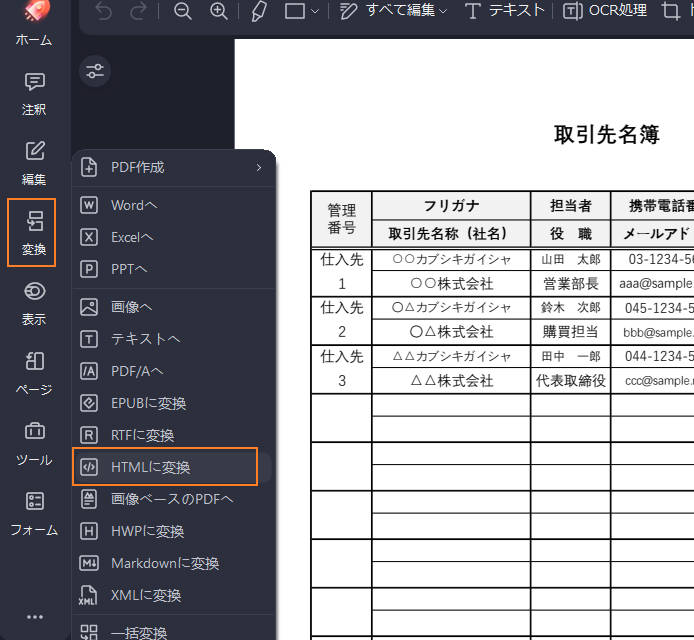Viewport: 694px width, 640px height.
Task: Choose Excelへ conversion
Action: coord(174,237)
